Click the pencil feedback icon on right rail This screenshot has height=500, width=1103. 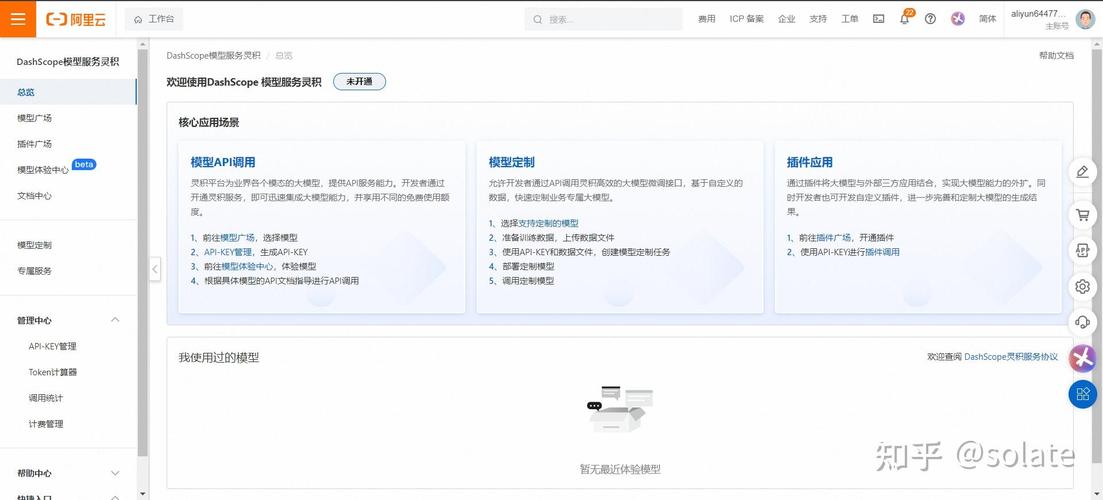pos(1083,172)
